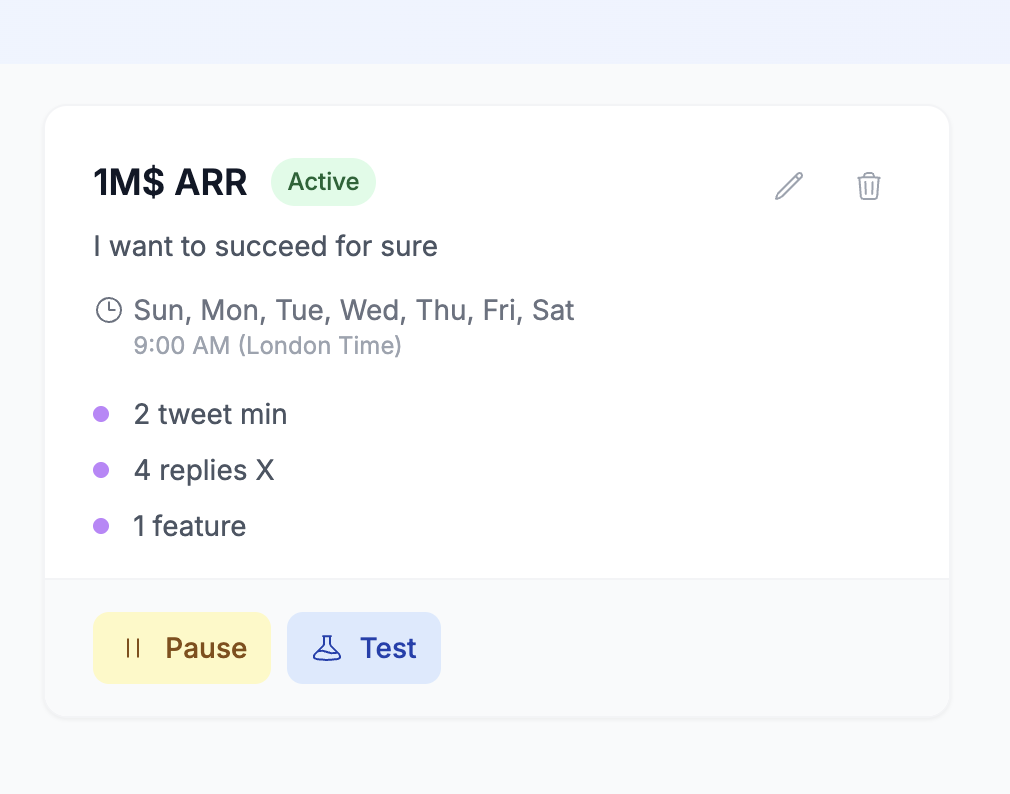Expand the weekday schedule row
The height and width of the screenshot is (794, 1010).
click(353, 310)
